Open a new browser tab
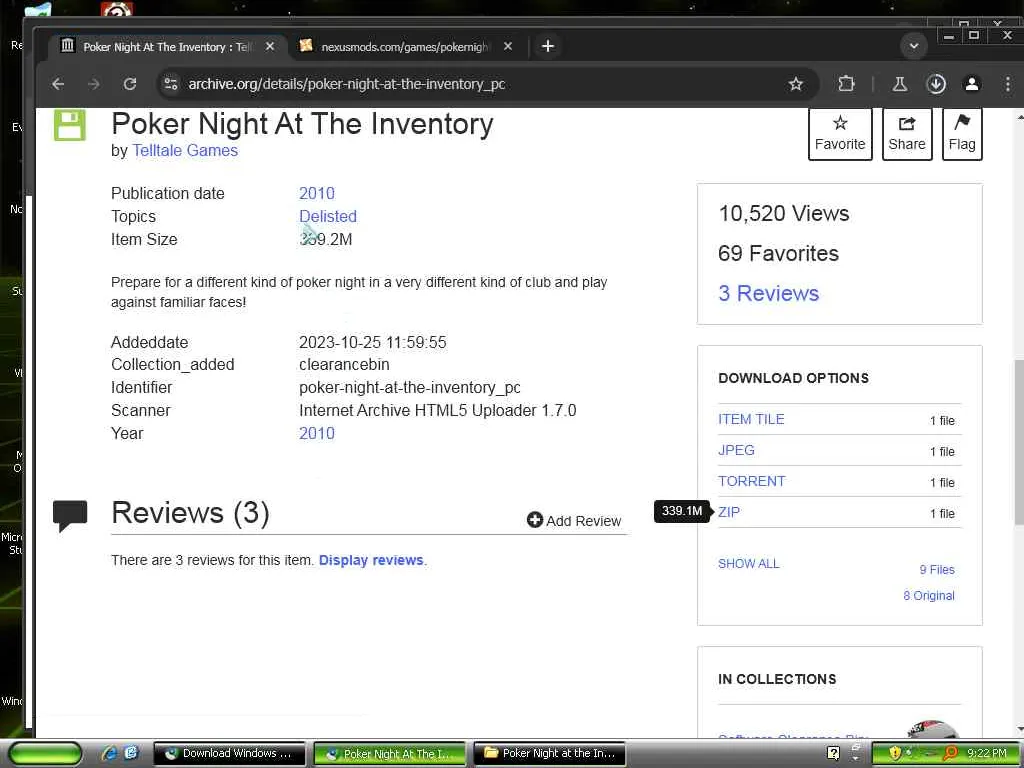 click(548, 46)
